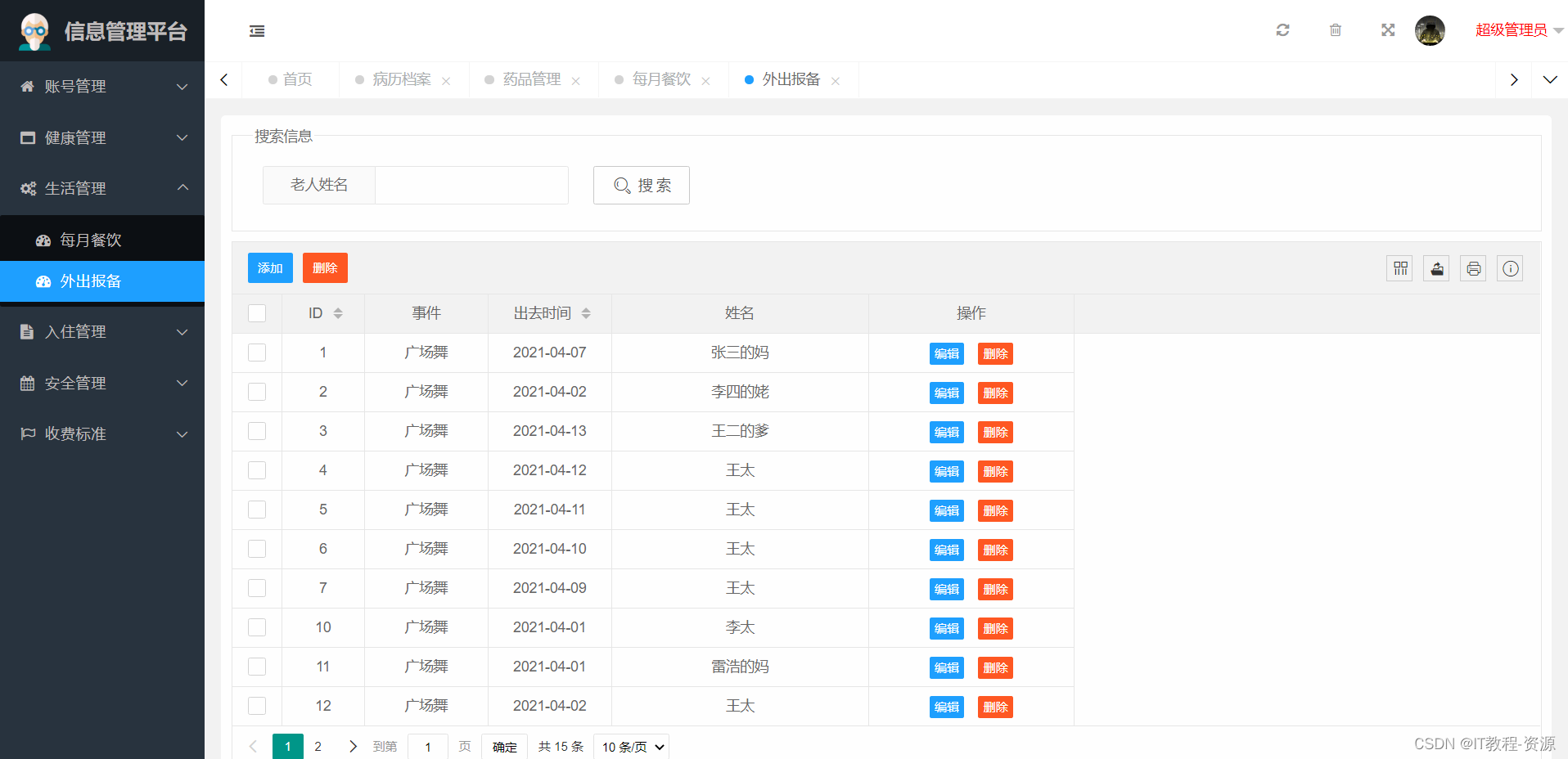The width and height of the screenshot is (1568, 759).
Task: Collapse the 生活管理 menu
Action: tap(102, 188)
